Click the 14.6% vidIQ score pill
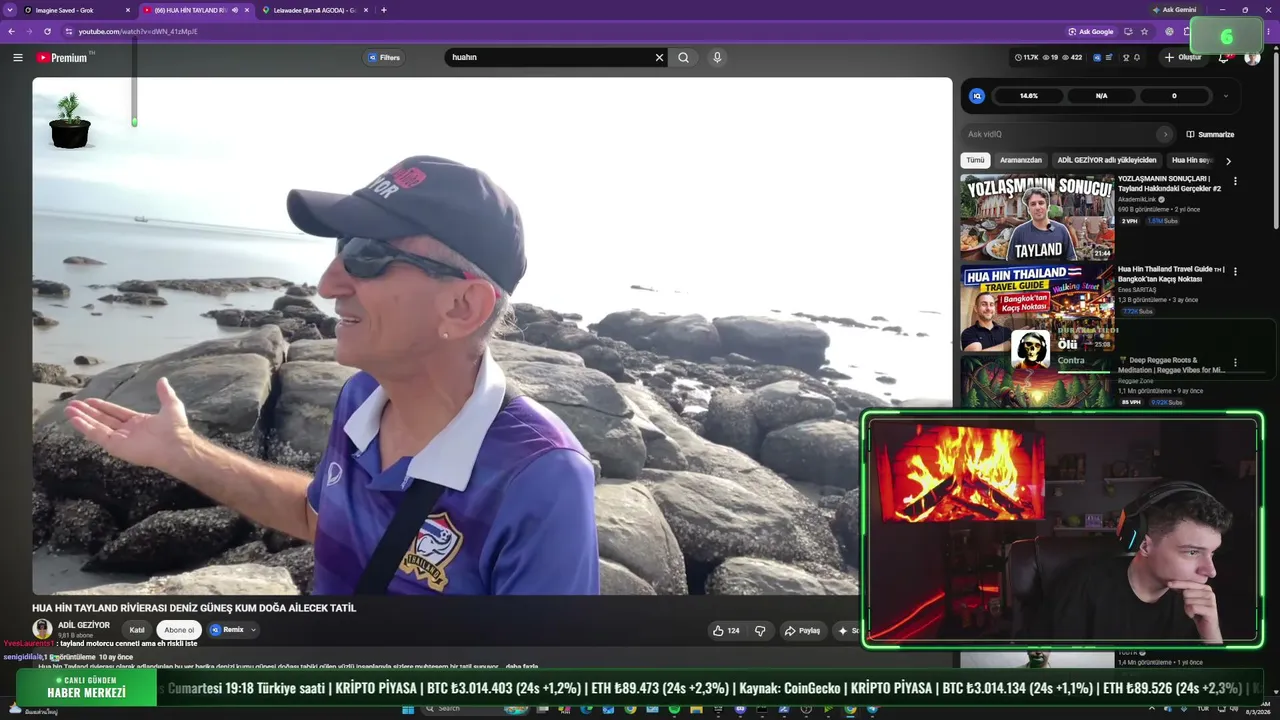The width and height of the screenshot is (1280, 720). pyautogui.click(x=1029, y=96)
